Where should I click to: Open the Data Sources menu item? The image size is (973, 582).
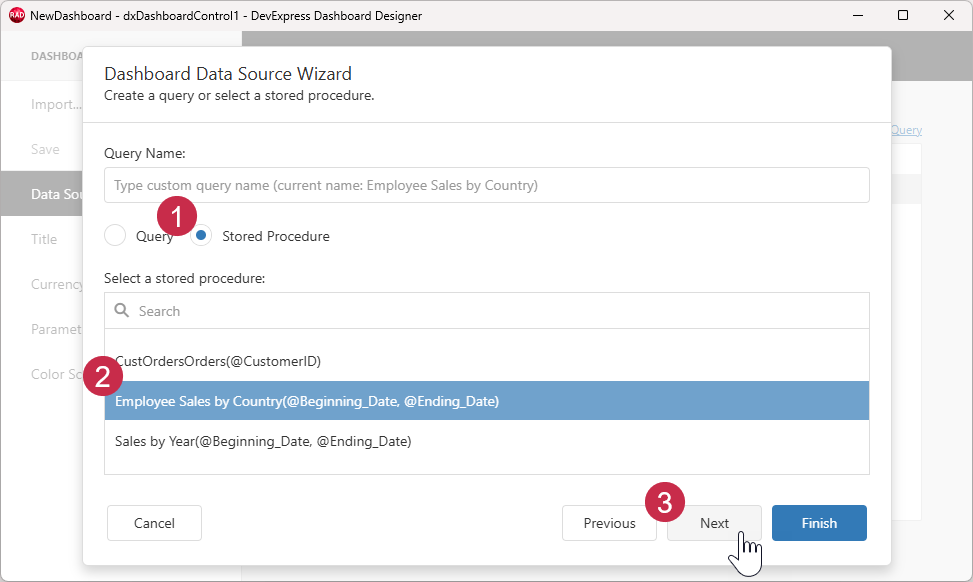click(x=42, y=194)
